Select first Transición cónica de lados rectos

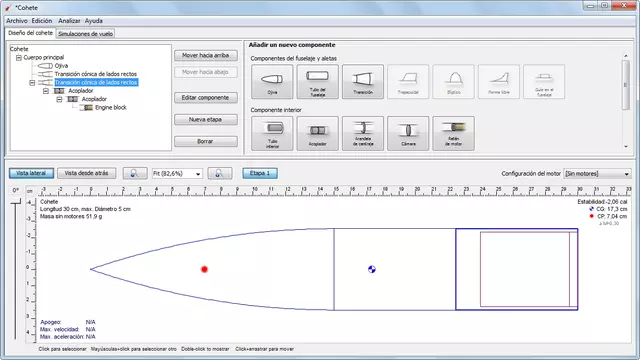tap(96, 74)
